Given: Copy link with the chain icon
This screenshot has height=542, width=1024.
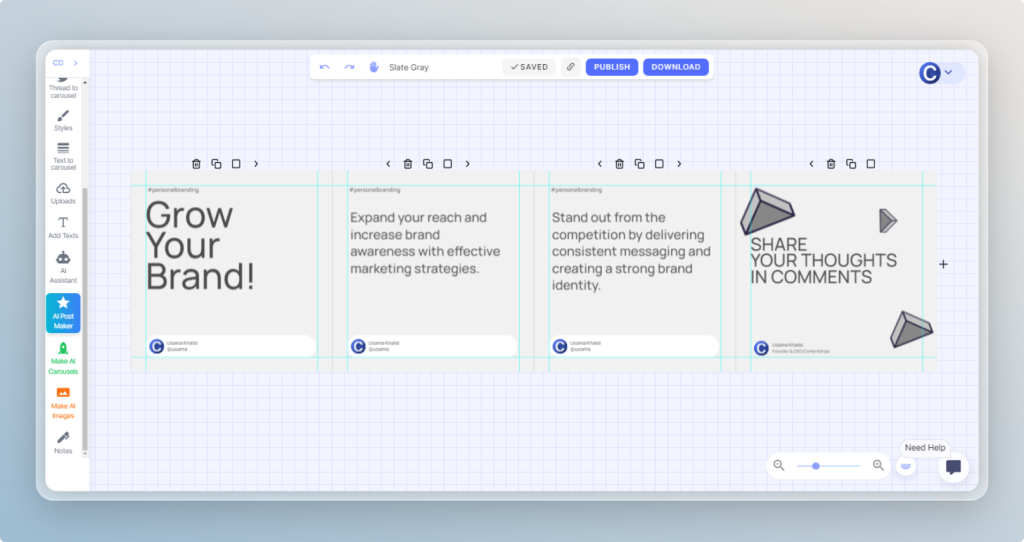Looking at the screenshot, I should coord(570,67).
